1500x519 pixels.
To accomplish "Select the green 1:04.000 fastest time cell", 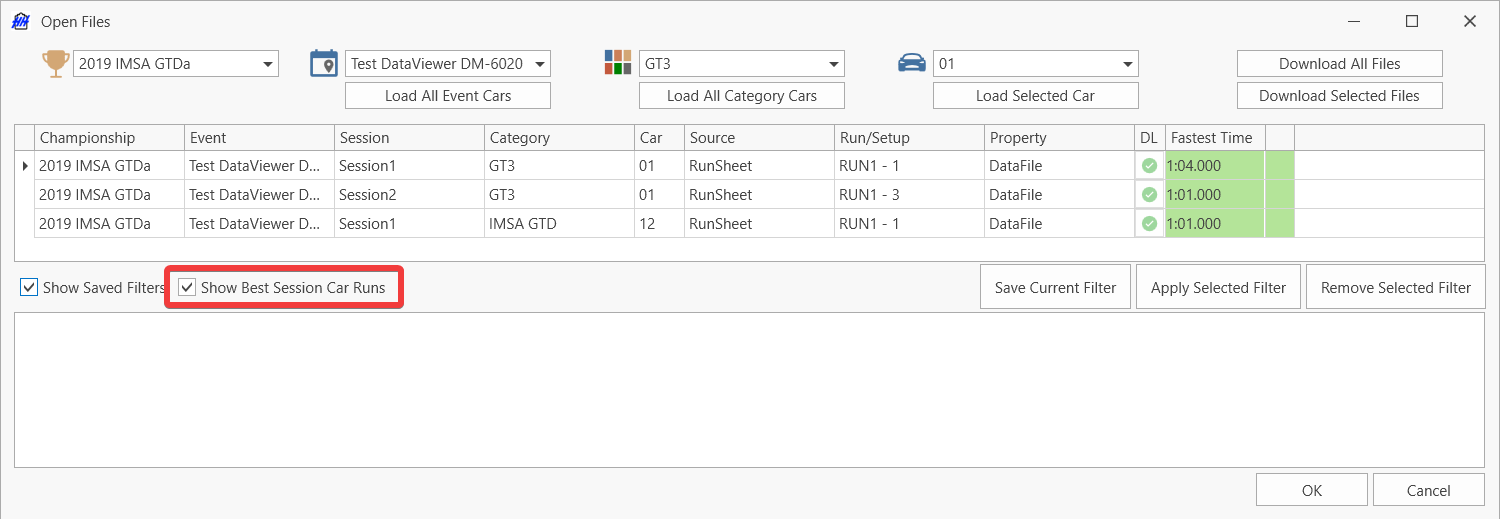I will click(x=1214, y=166).
